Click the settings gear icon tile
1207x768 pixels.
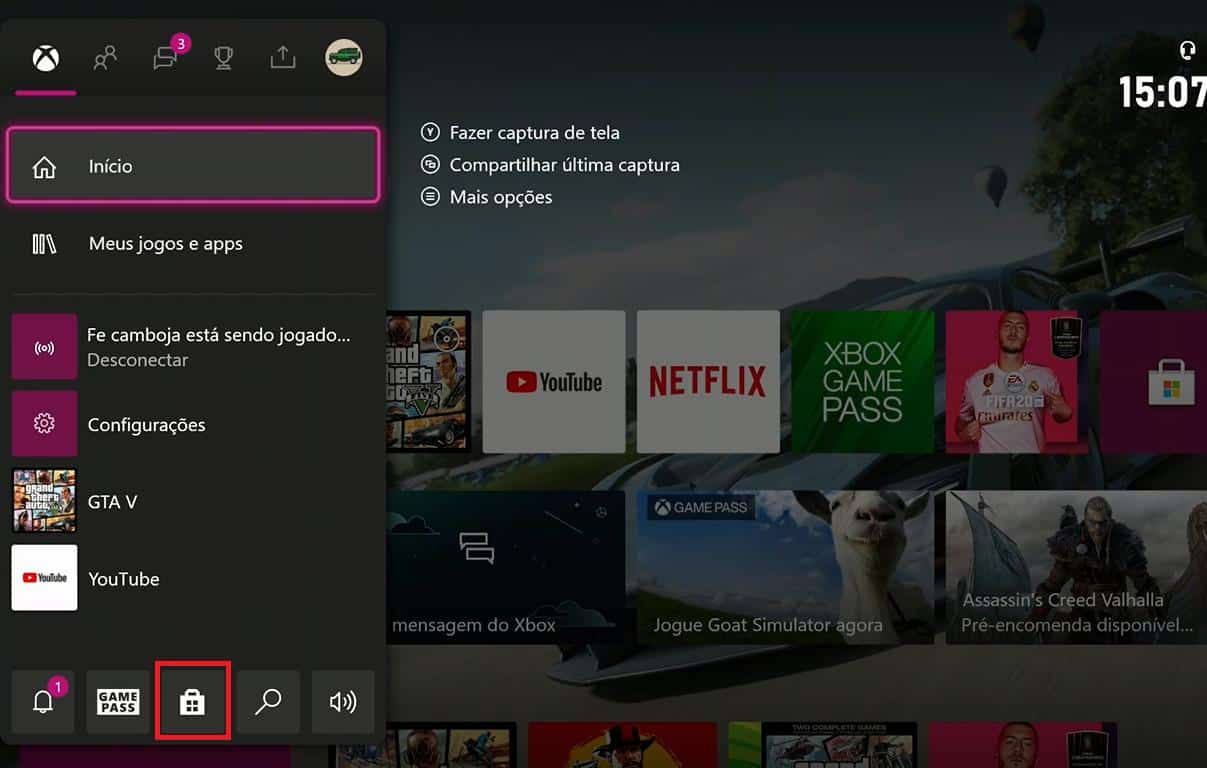44,424
